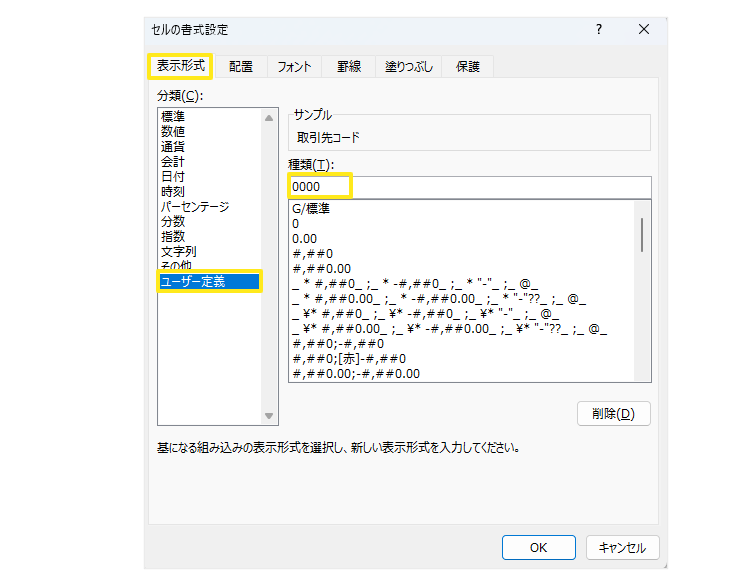Select ユーザー定義 category
754x573 pixels.
click(x=193, y=282)
